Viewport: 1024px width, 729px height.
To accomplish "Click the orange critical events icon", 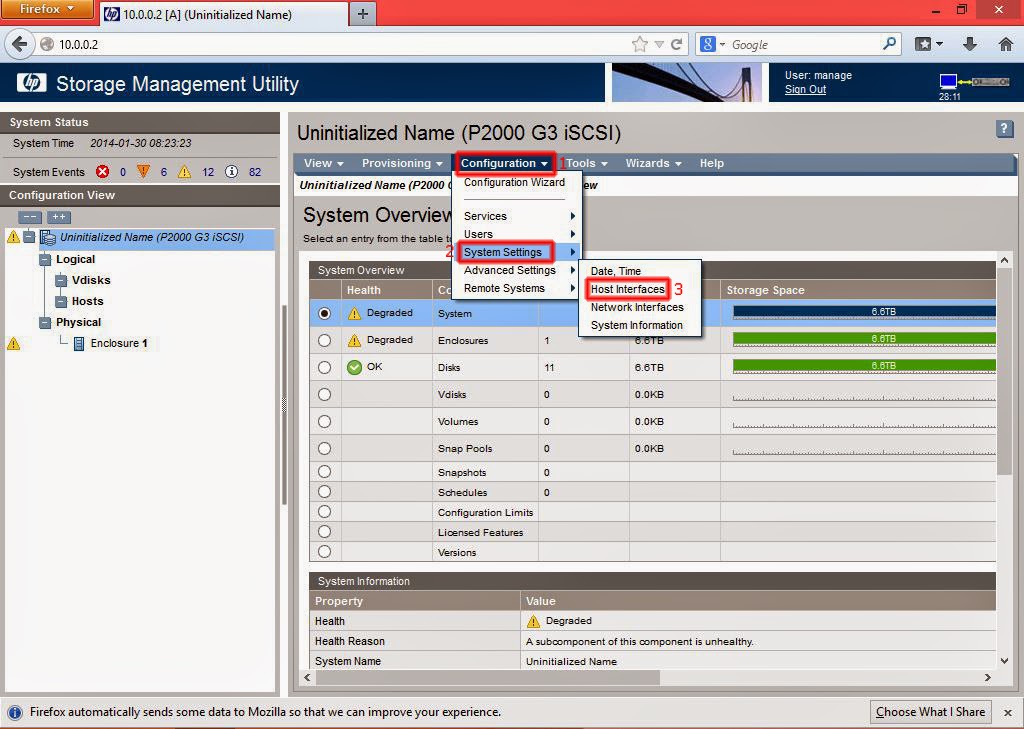I will point(143,171).
